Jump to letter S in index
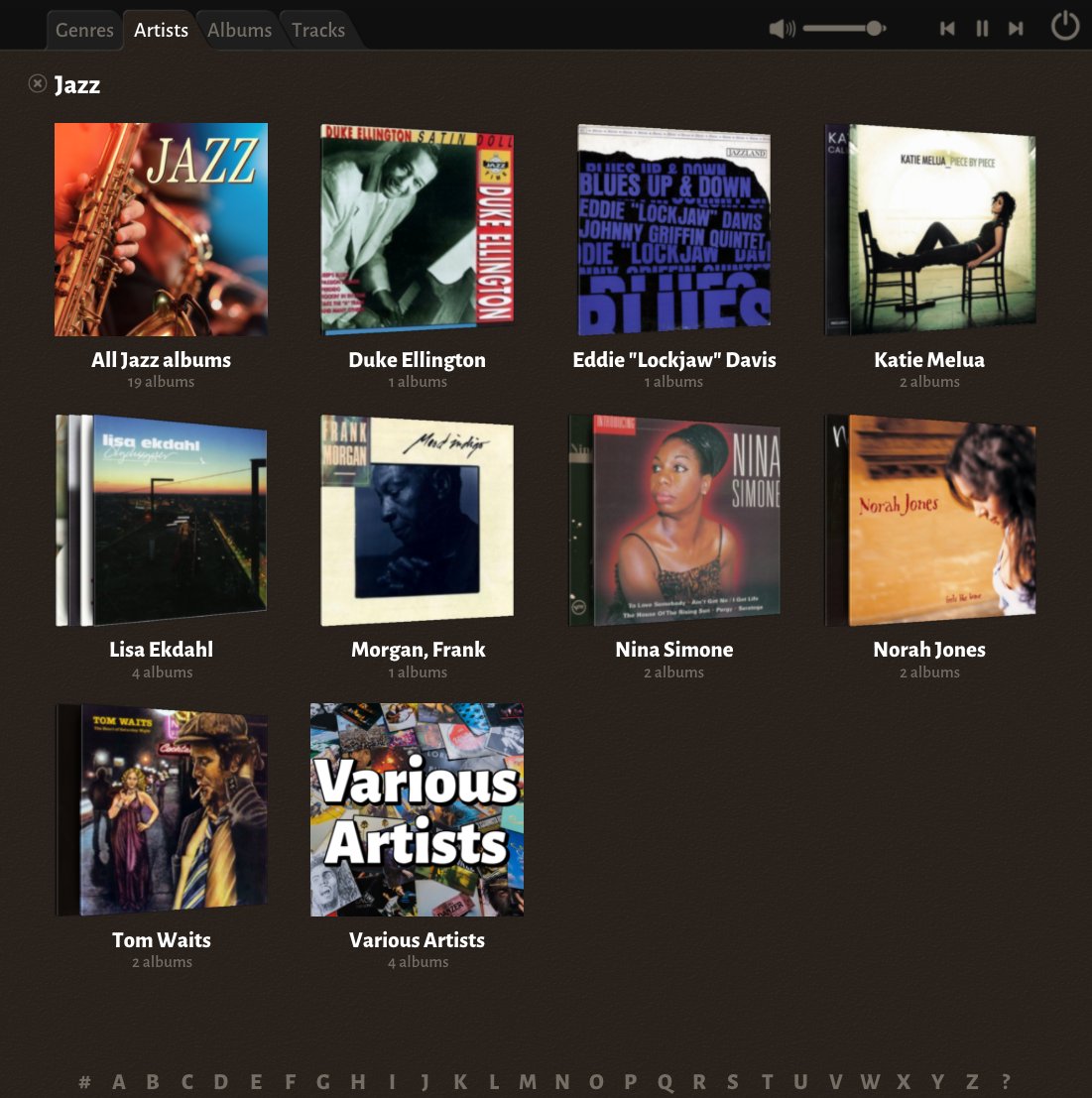The image size is (1092, 1098). click(732, 1082)
